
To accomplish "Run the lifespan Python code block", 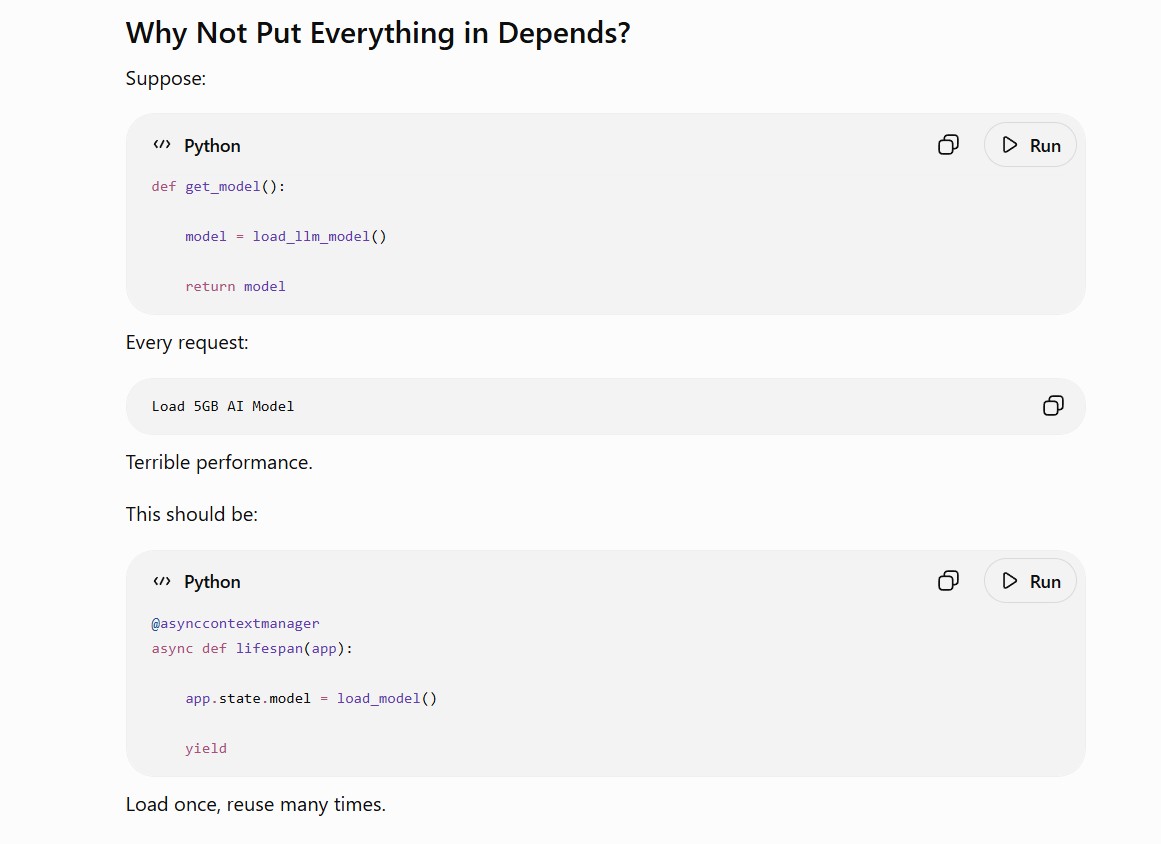I will point(1030,581).
